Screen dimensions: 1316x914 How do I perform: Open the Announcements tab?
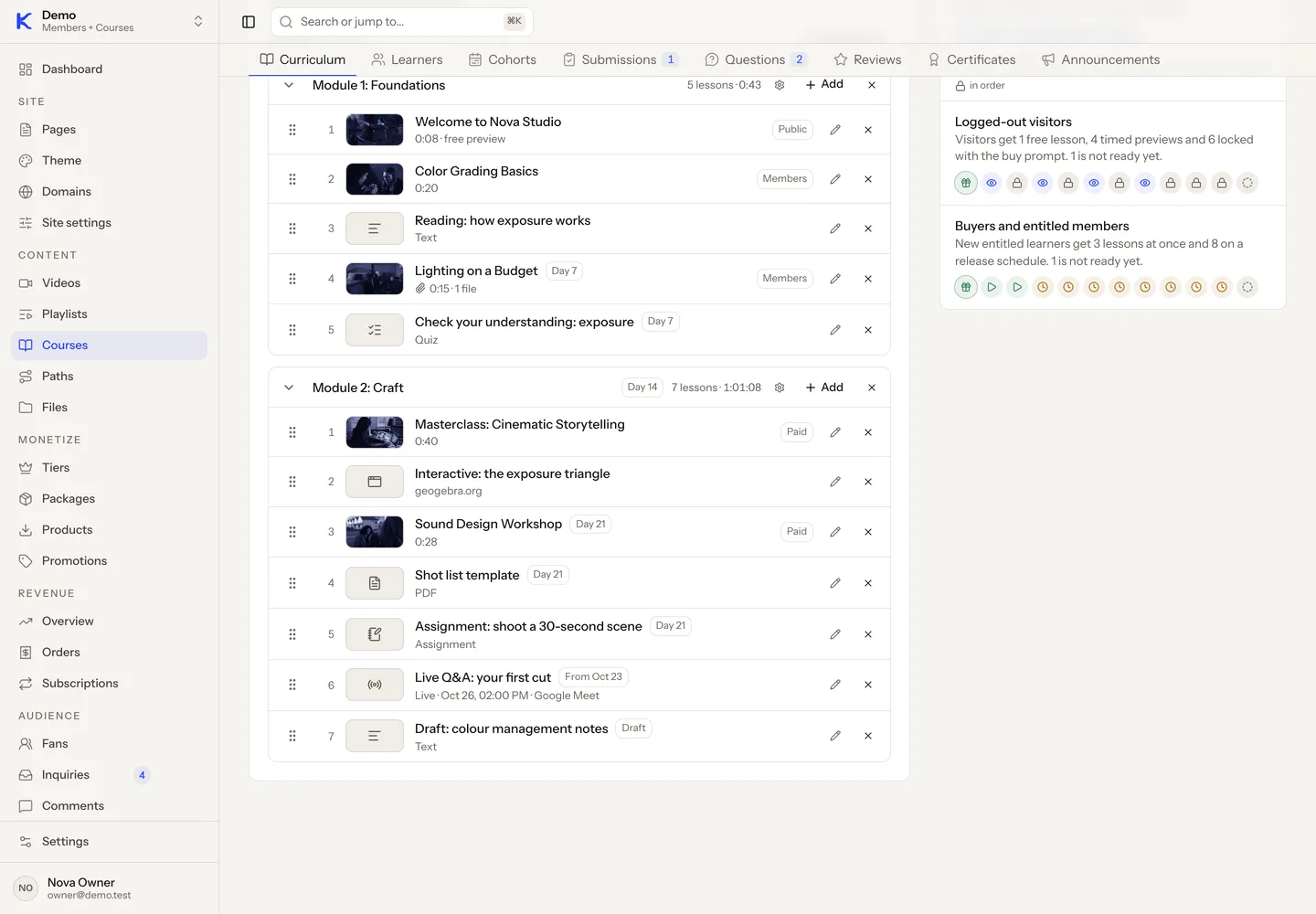tap(1101, 59)
